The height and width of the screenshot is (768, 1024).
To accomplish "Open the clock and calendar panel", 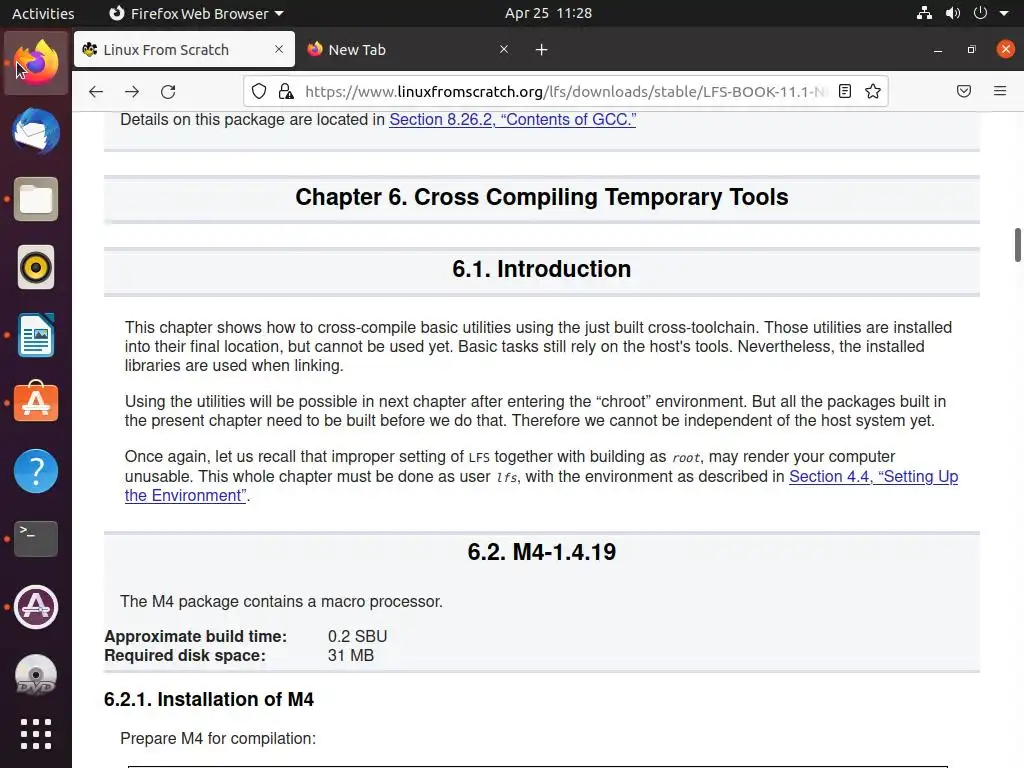I will click(x=548, y=13).
